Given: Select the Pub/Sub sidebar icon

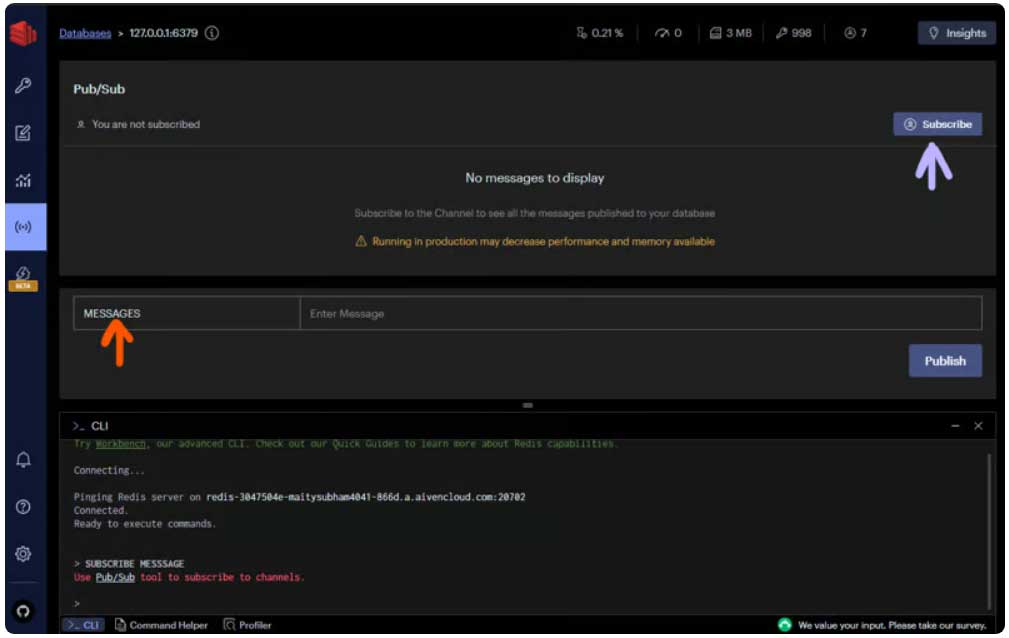Looking at the screenshot, I should (24, 226).
